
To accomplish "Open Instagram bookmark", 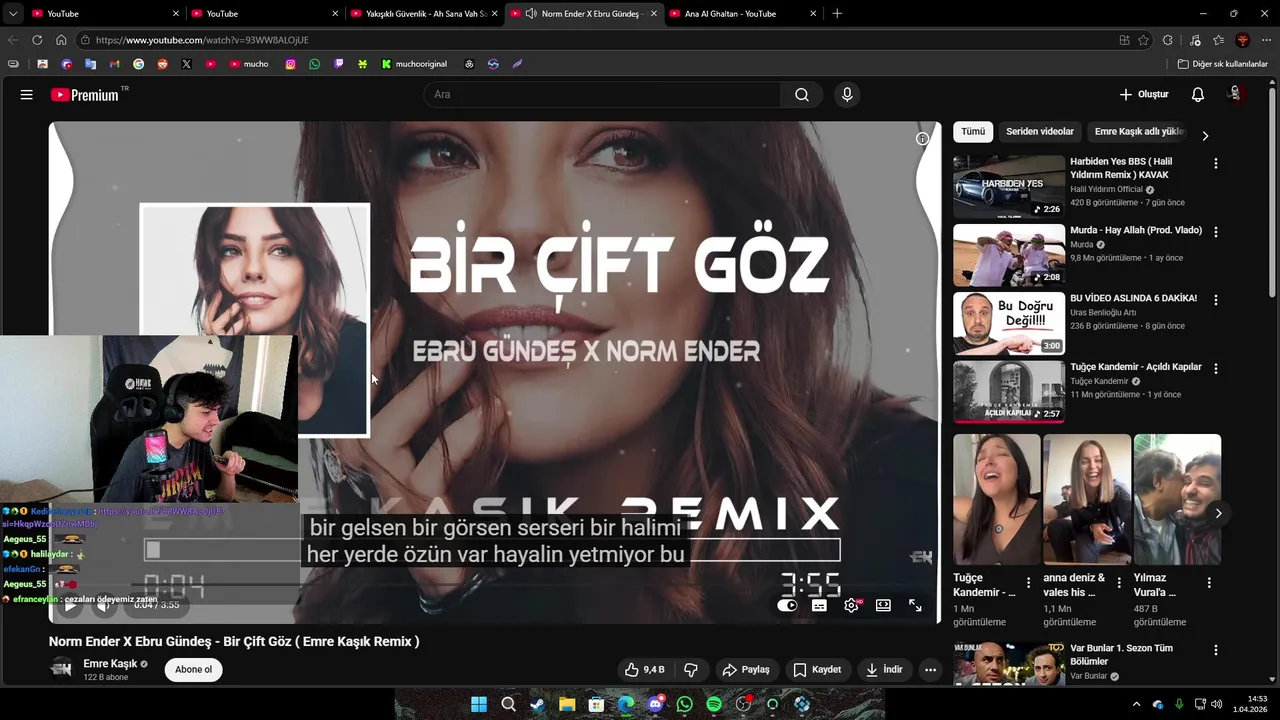I will tap(291, 64).
